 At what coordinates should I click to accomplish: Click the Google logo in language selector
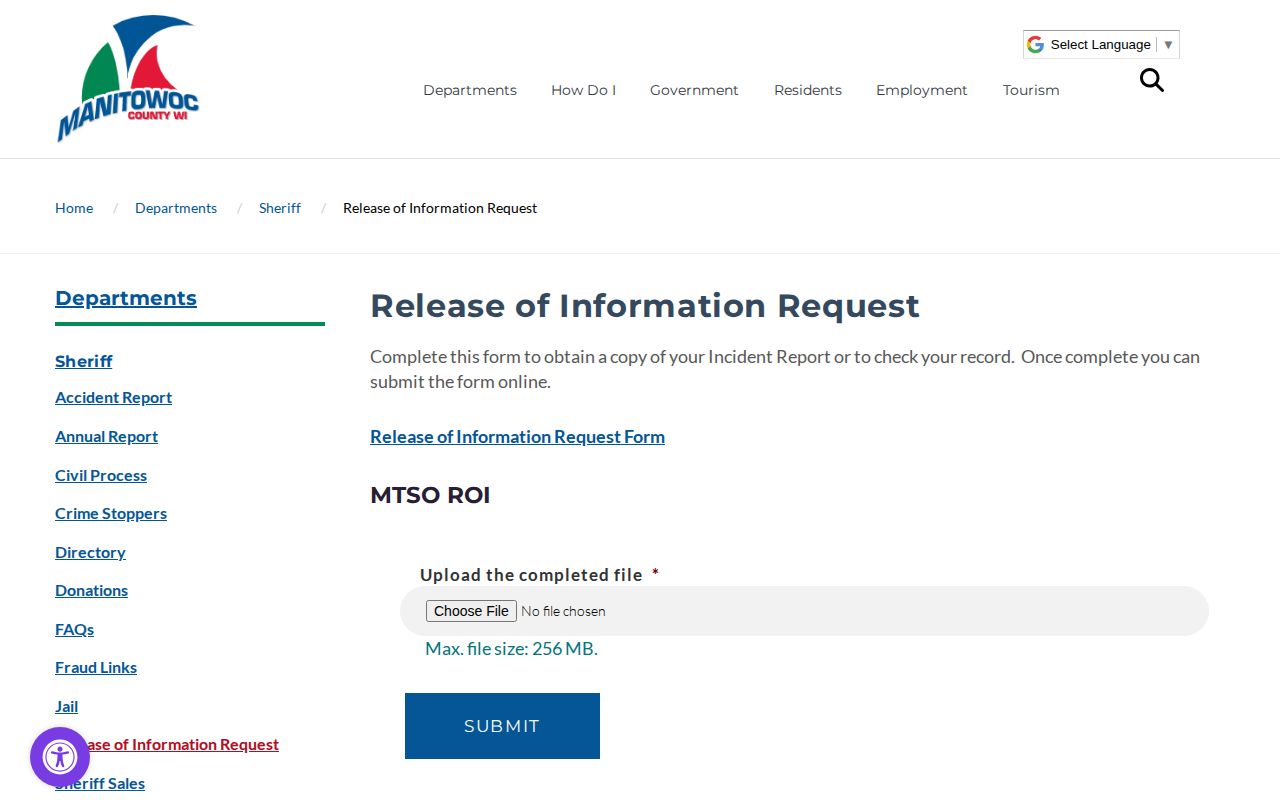[x=1035, y=44]
